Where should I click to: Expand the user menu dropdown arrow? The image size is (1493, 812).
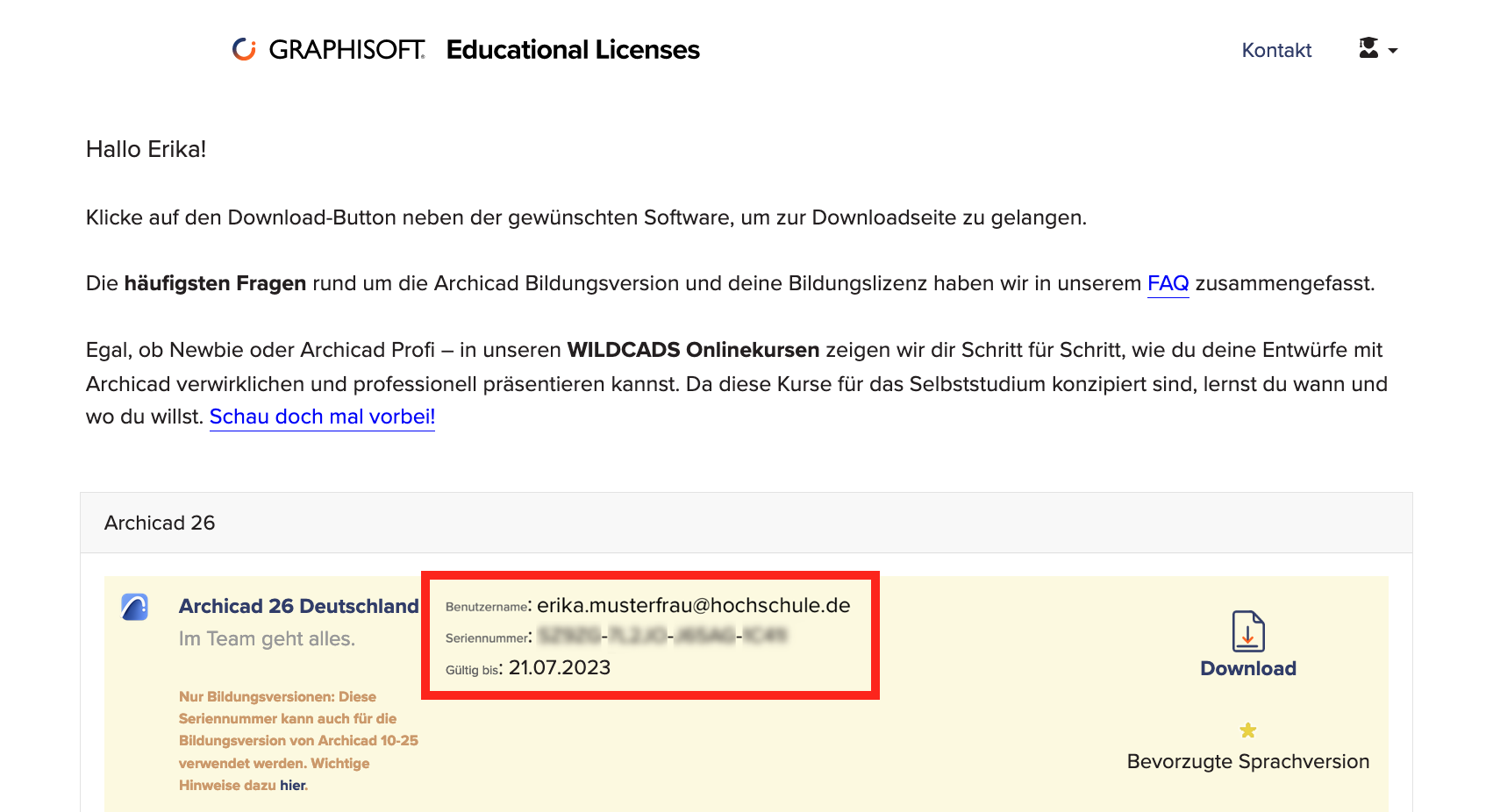tap(1393, 51)
